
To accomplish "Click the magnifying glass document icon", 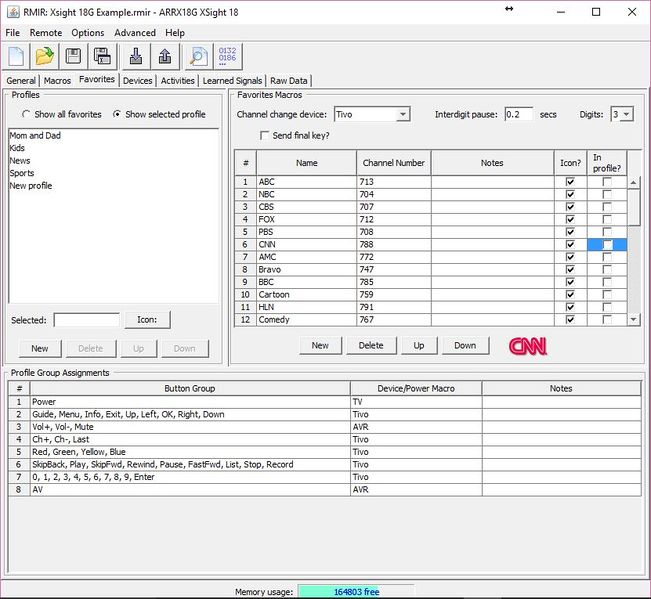I will click(199, 56).
